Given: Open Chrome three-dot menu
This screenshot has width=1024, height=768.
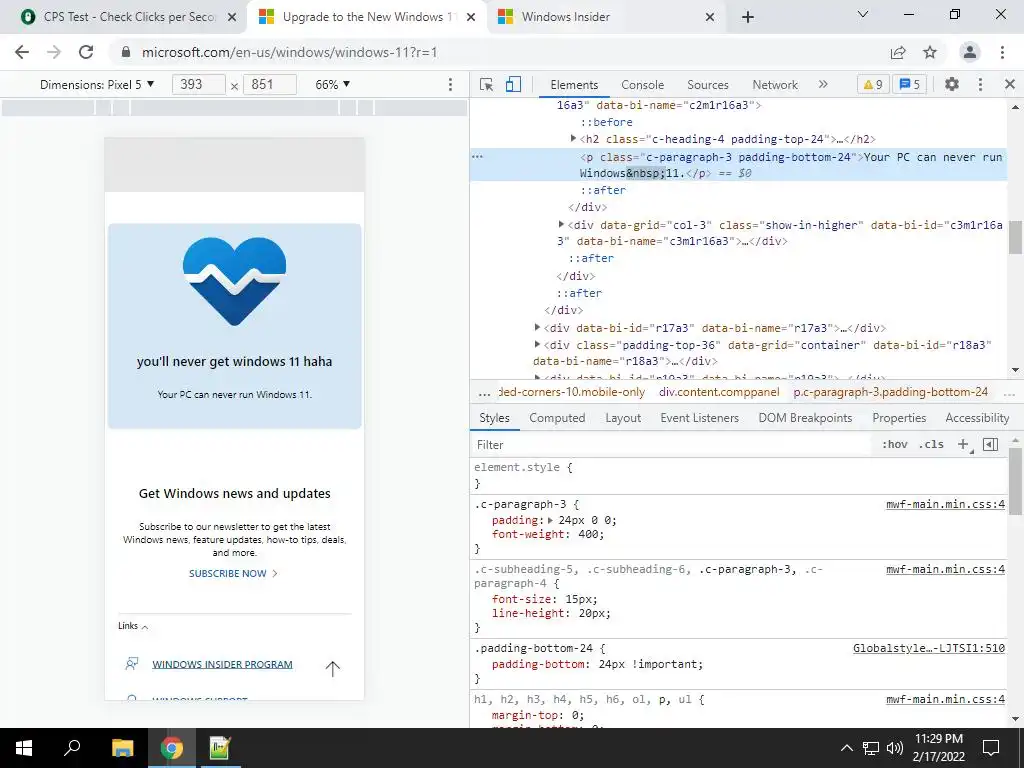Looking at the screenshot, I should coord(1002,52).
